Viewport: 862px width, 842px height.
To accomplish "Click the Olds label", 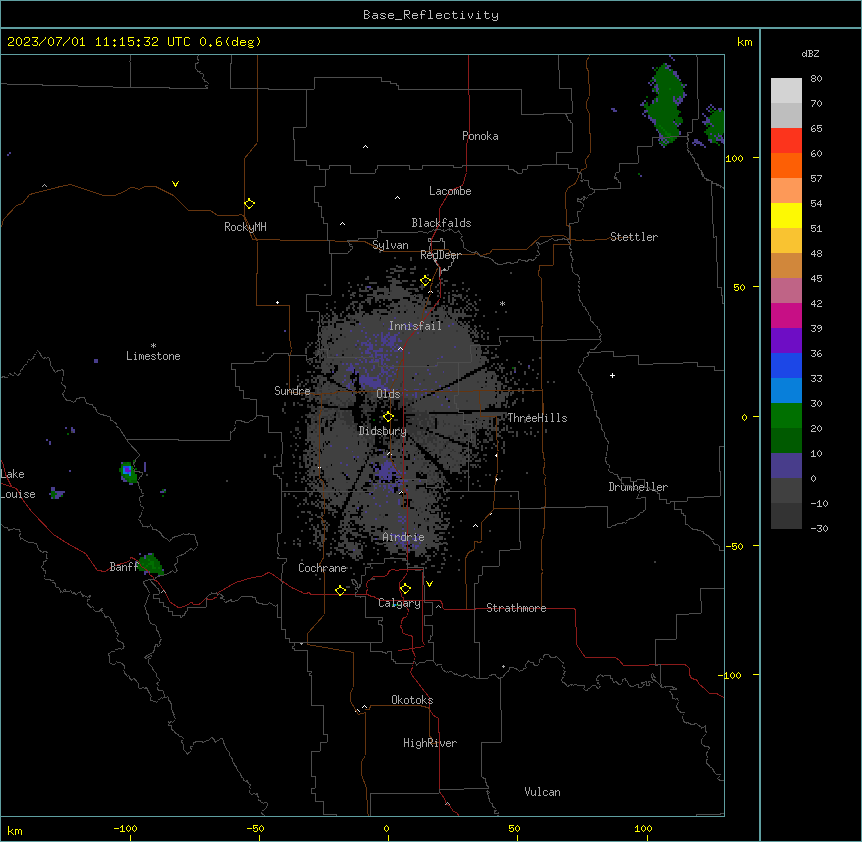I will point(388,394).
